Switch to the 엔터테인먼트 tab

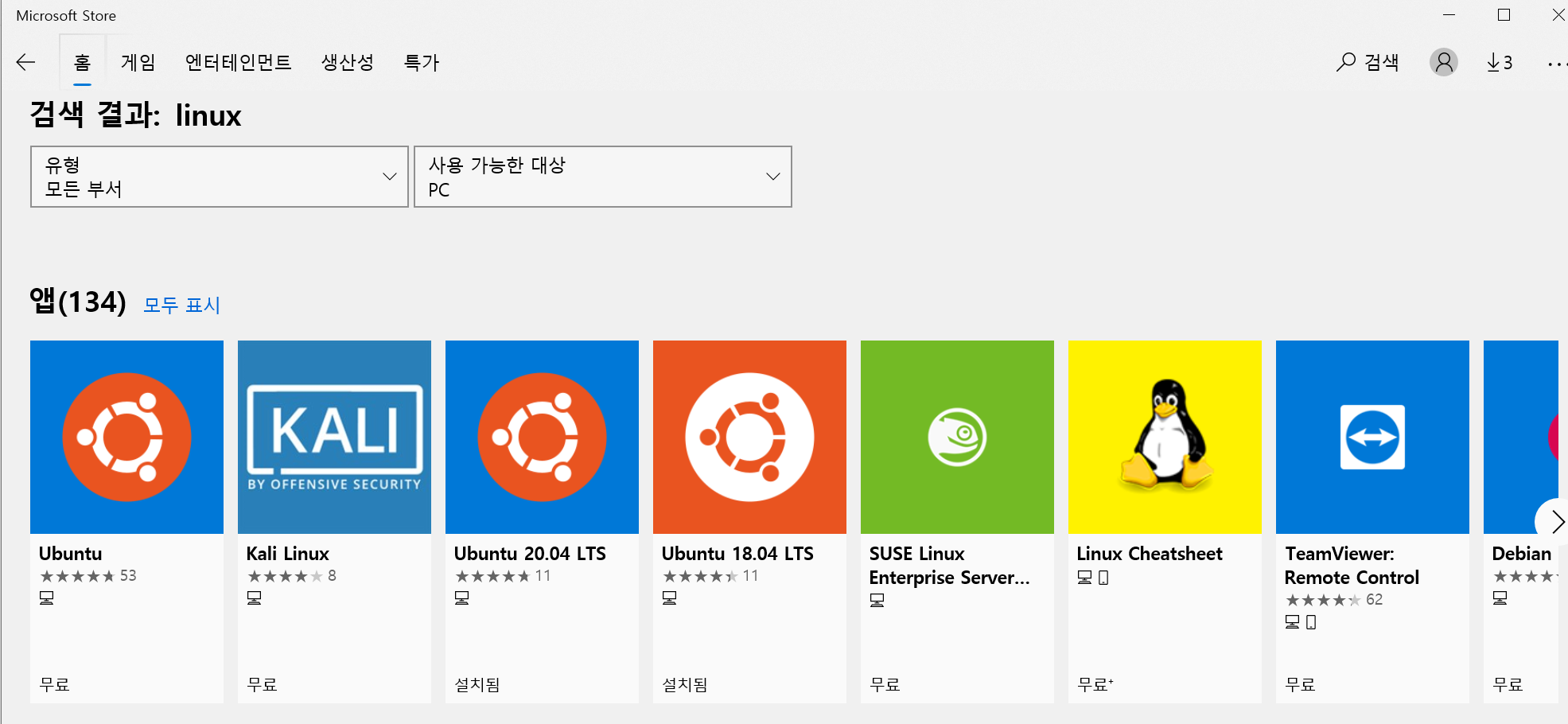[238, 62]
